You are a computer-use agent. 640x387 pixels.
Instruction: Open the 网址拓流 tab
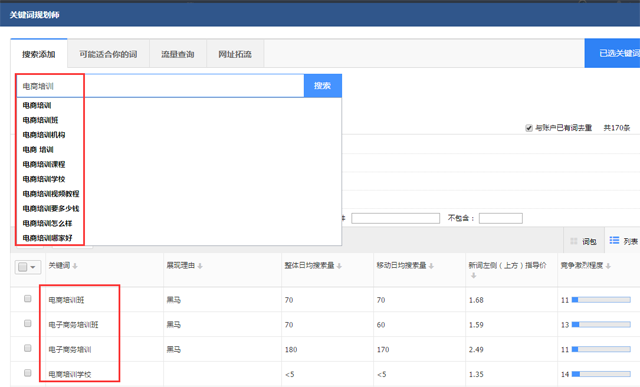click(235, 54)
